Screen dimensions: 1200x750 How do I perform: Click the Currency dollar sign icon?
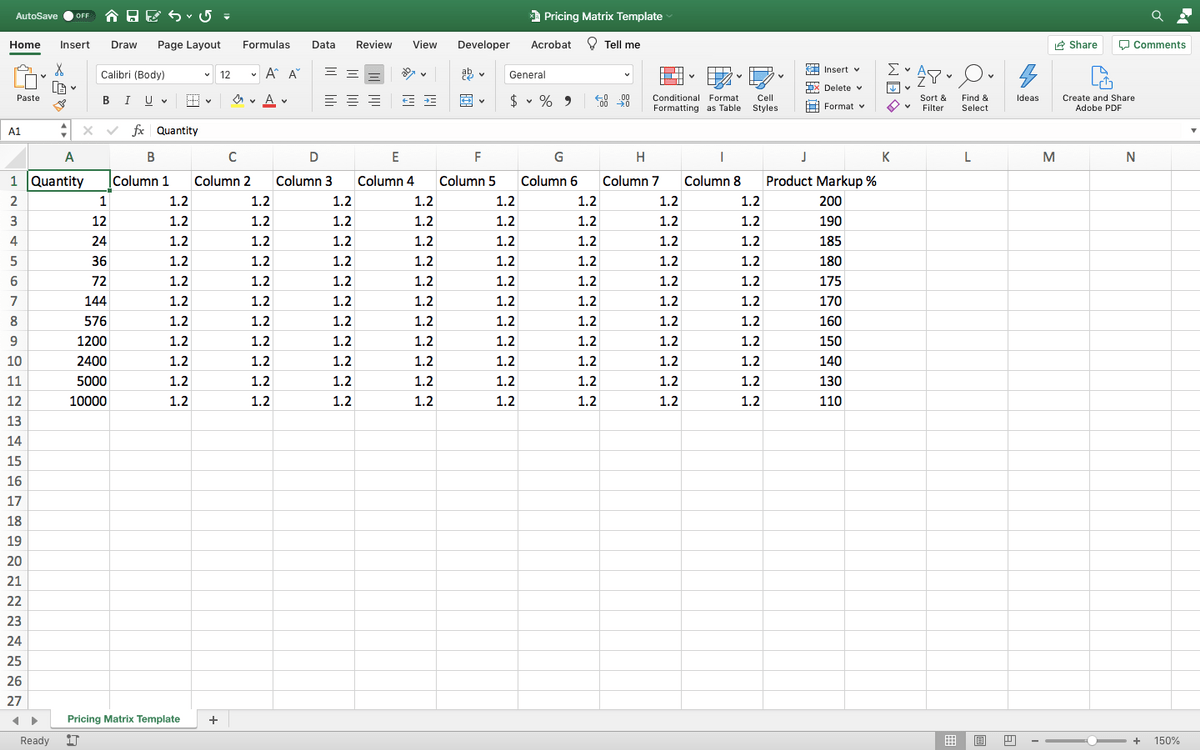pos(514,101)
